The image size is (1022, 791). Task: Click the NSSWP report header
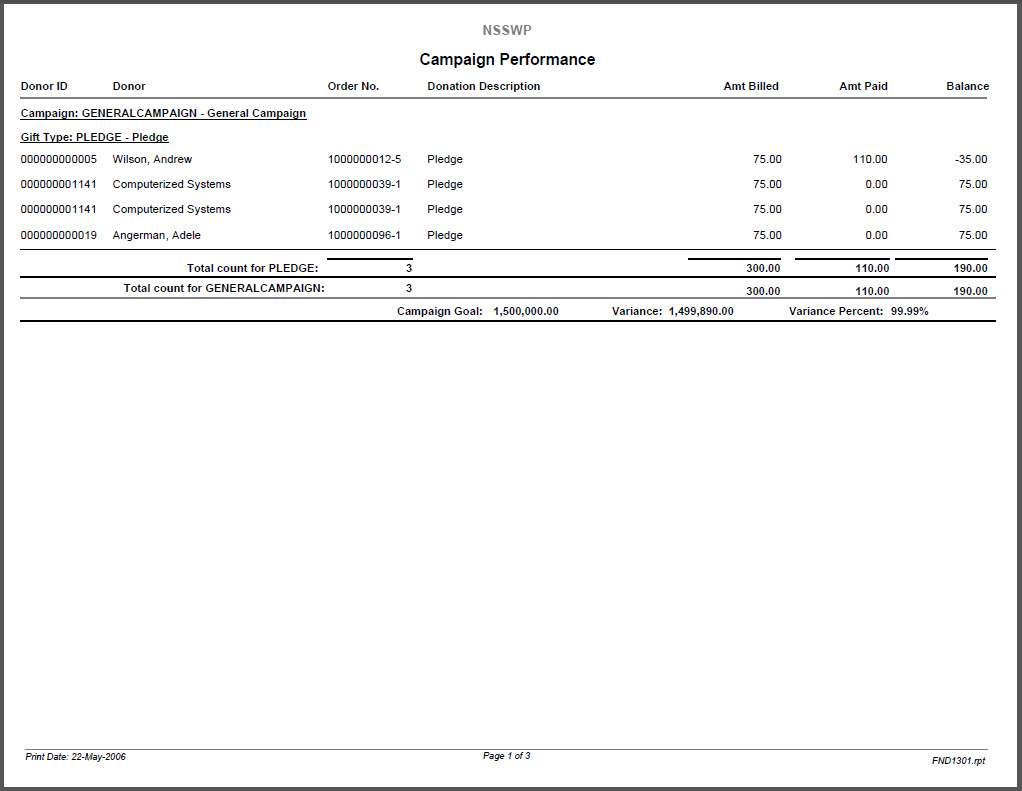pos(506,30)
